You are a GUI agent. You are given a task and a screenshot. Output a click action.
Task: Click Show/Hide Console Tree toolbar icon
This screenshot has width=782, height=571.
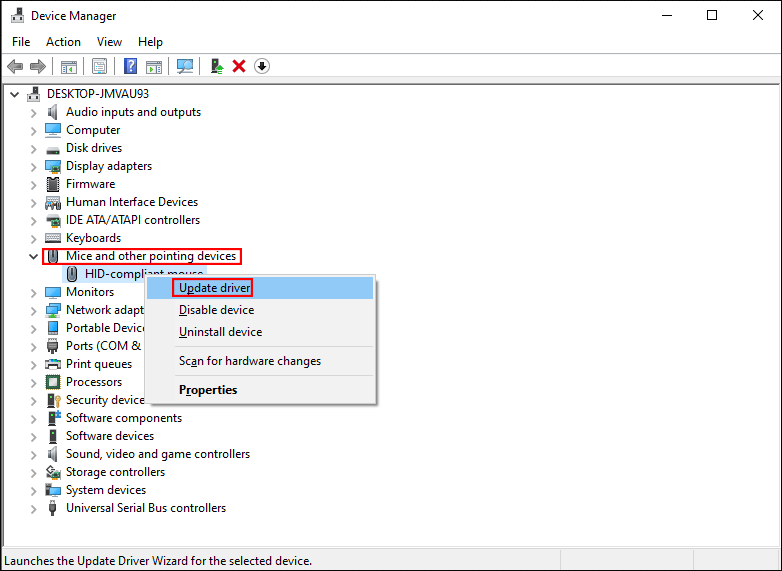(x=69, y=66)
